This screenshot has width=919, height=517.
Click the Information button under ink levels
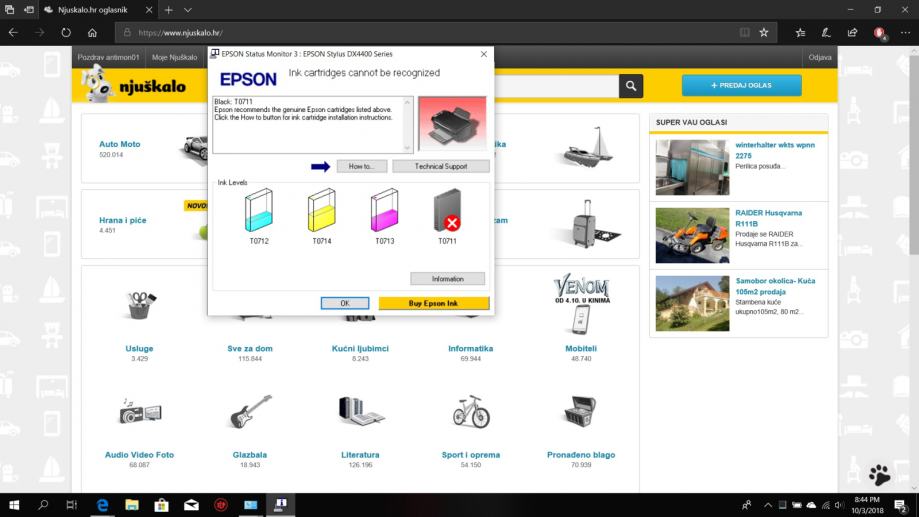[x=447, y=279]
